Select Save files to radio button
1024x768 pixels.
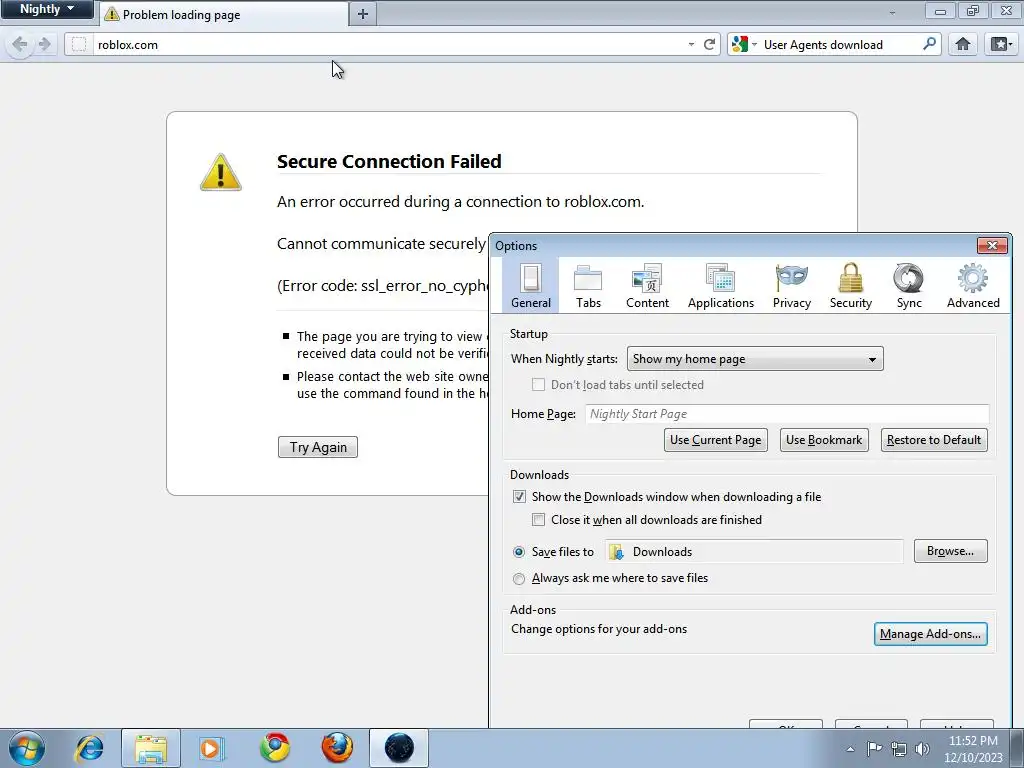pos(519,552)
